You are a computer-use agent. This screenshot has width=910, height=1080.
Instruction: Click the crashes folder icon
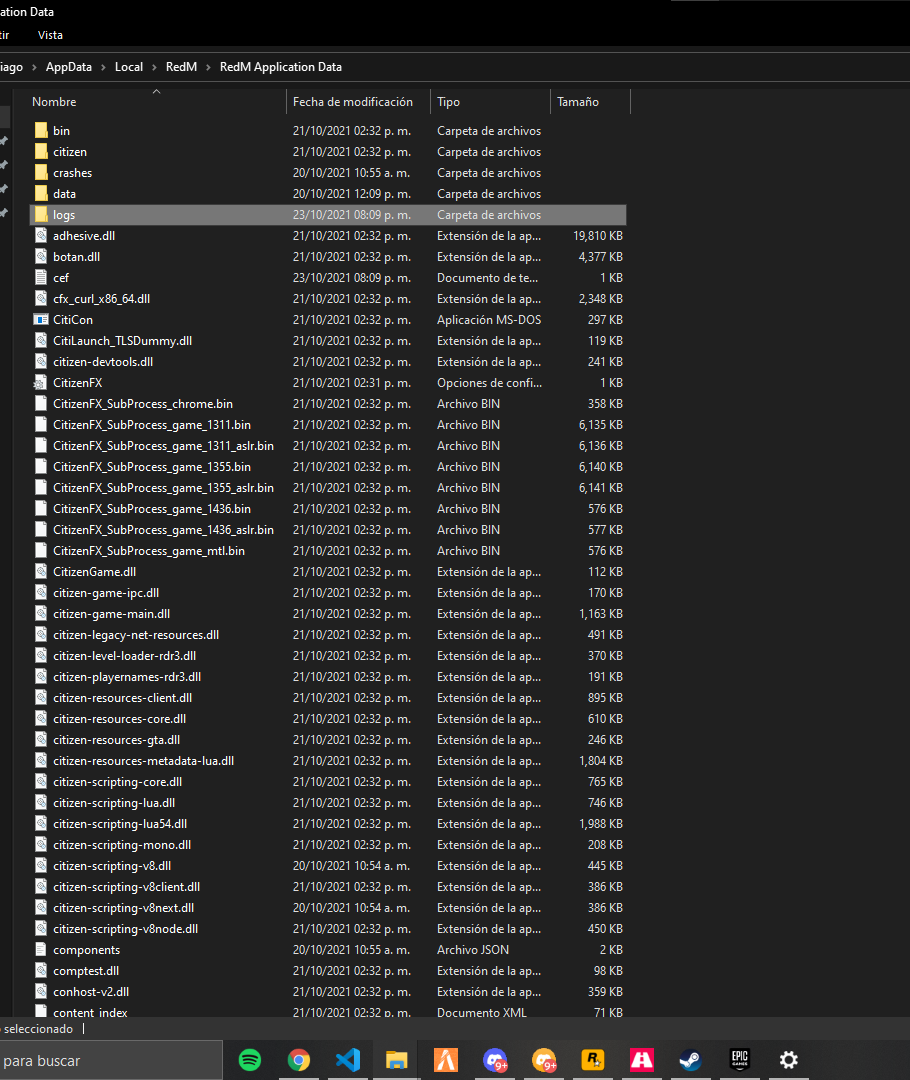41,172
